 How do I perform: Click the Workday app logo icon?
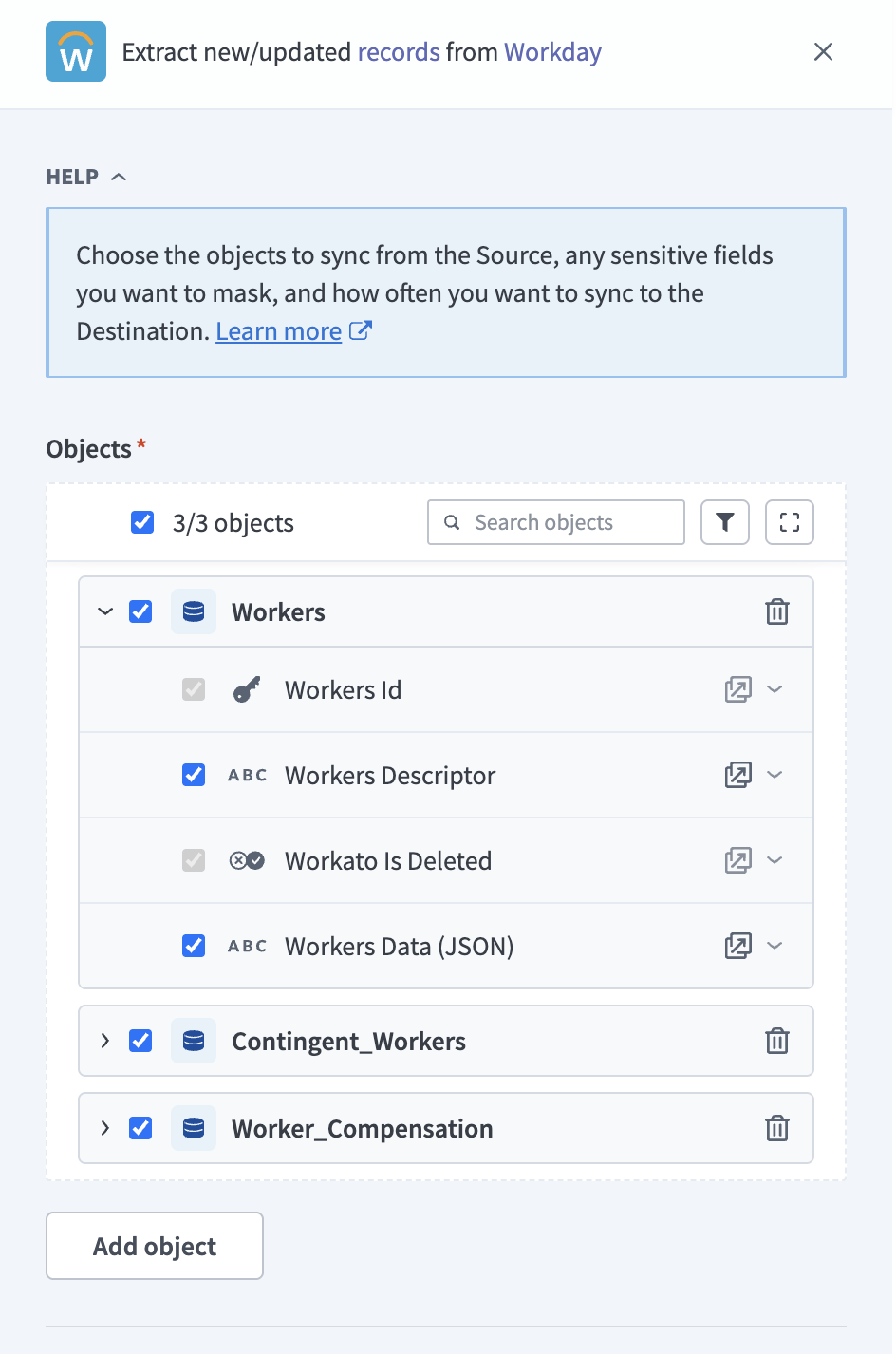click(76, 51)
